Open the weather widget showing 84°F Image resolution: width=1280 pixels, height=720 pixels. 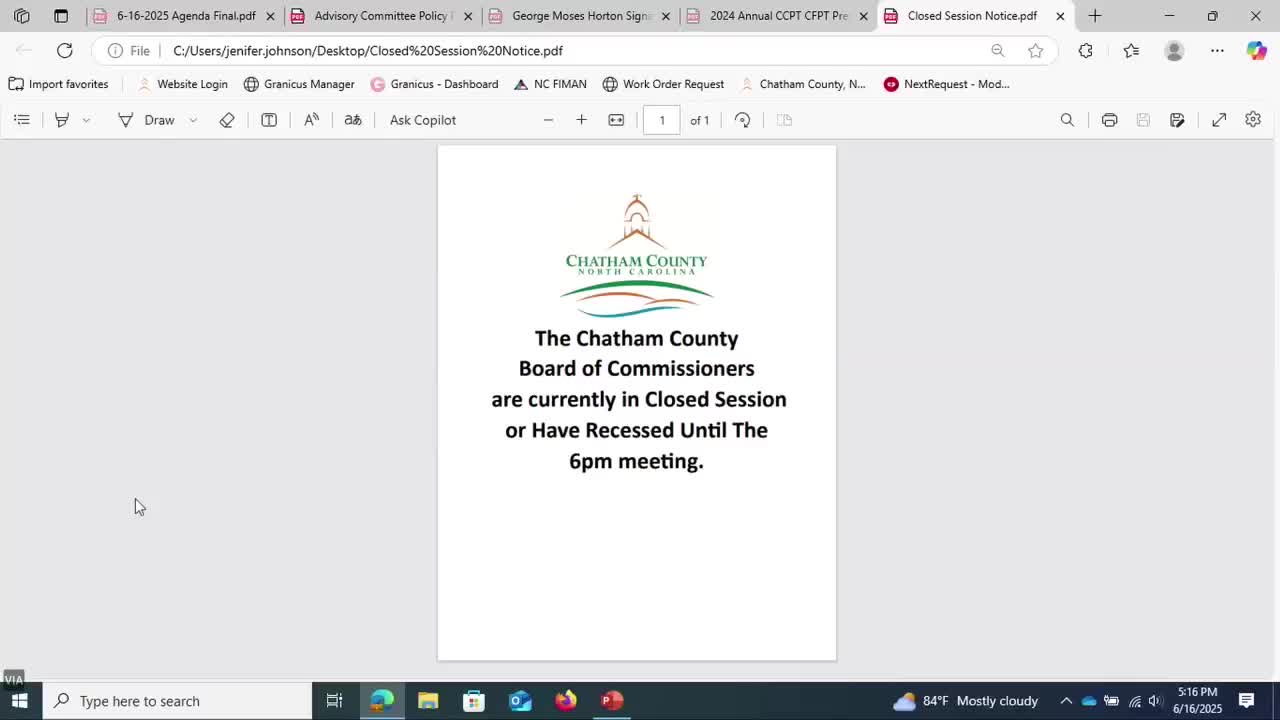(966, 701)
